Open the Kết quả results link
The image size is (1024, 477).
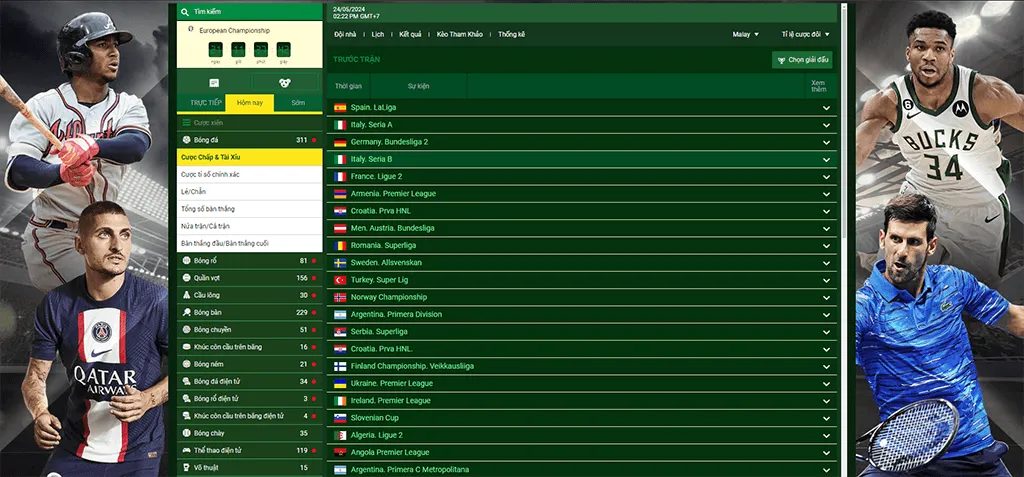tap(410, 34)
